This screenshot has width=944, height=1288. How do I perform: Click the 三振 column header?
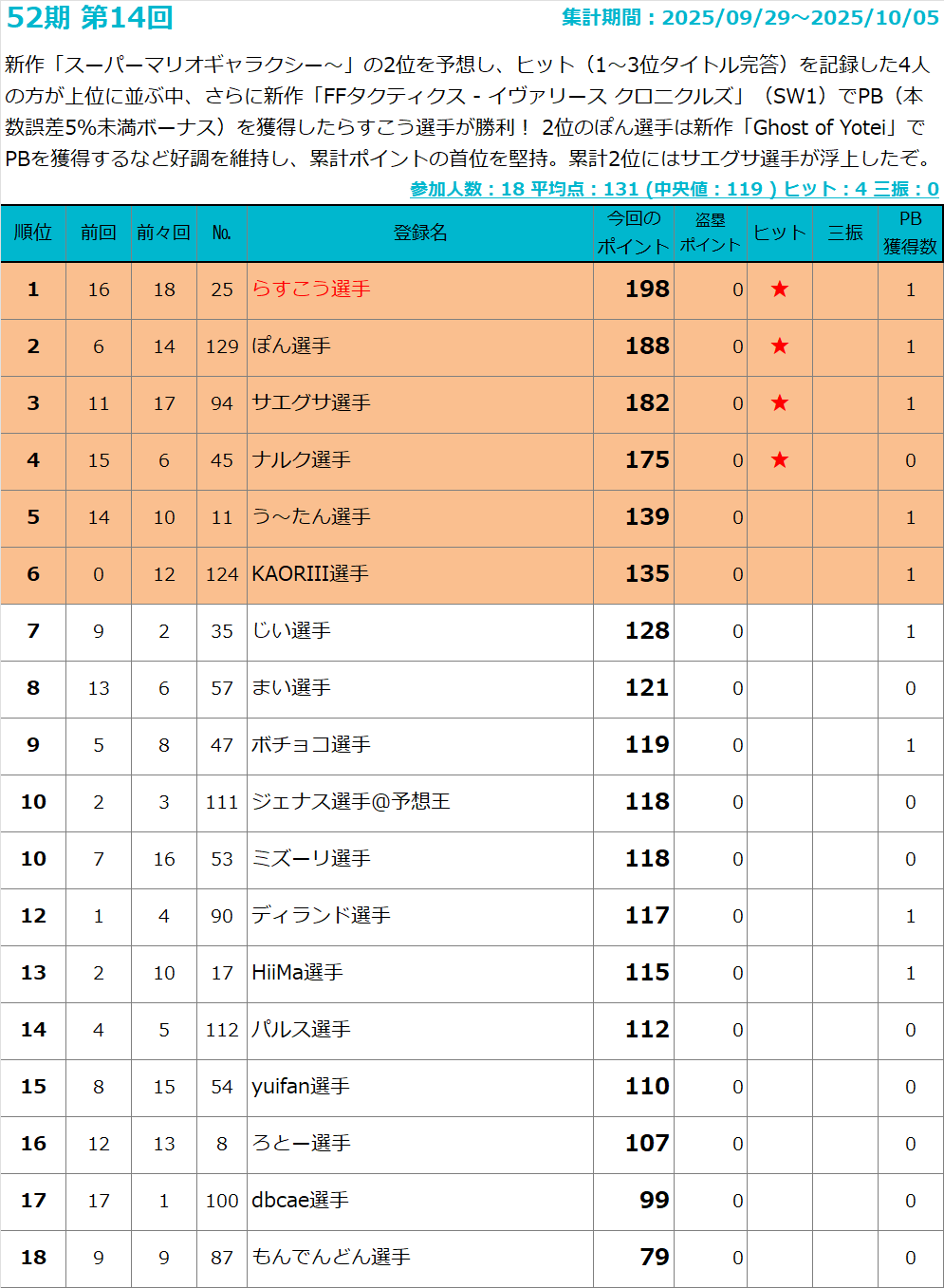point(844,233)
